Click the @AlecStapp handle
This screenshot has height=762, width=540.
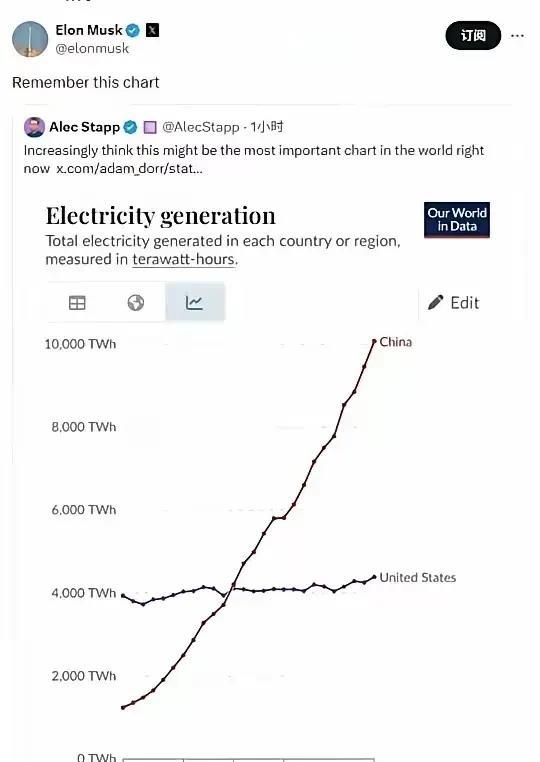(x=201, y=127)
